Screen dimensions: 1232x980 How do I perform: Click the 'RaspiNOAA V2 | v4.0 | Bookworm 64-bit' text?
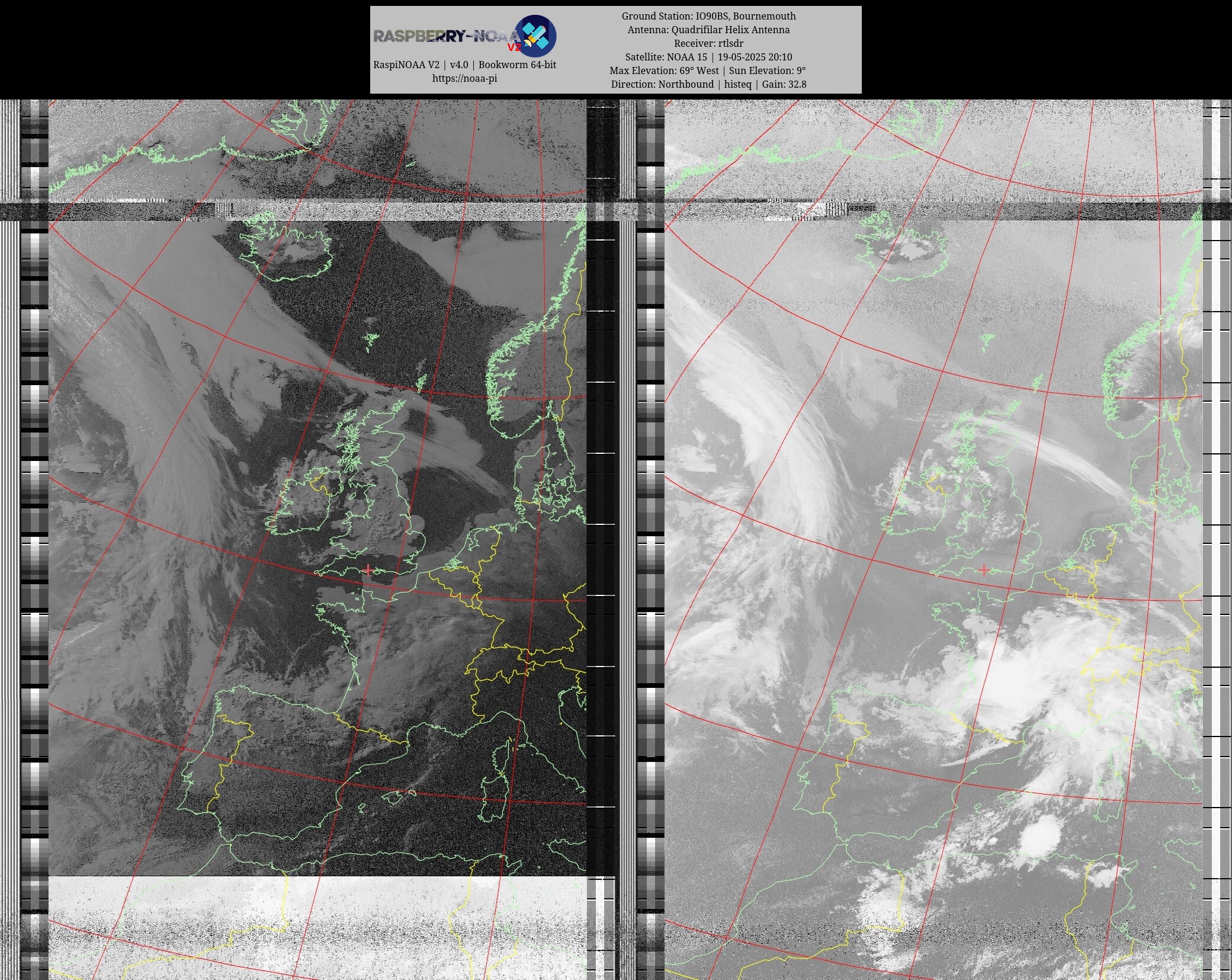click(464, 65)
